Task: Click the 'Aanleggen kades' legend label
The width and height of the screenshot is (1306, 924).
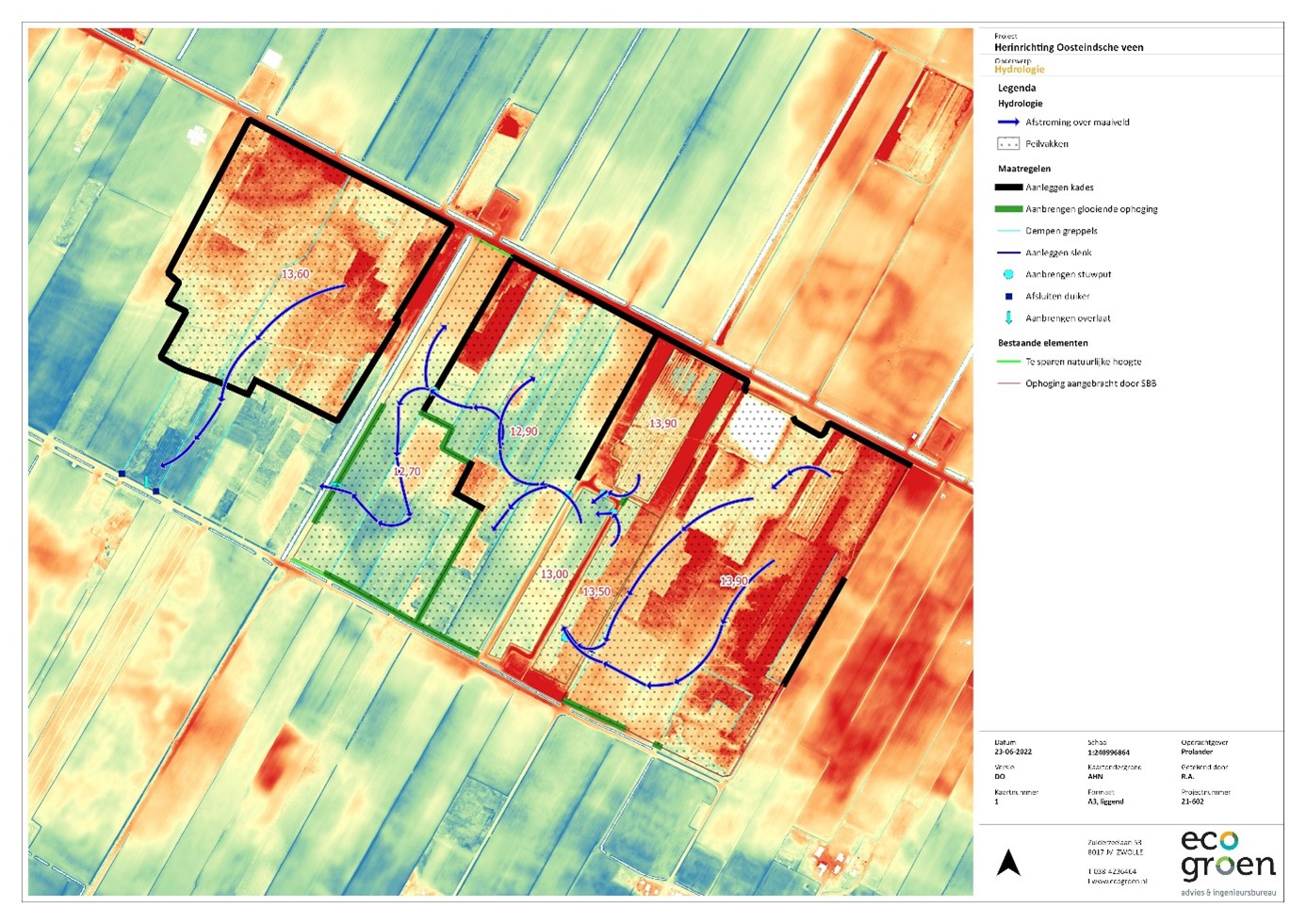Action: (x=1059, y=187)
